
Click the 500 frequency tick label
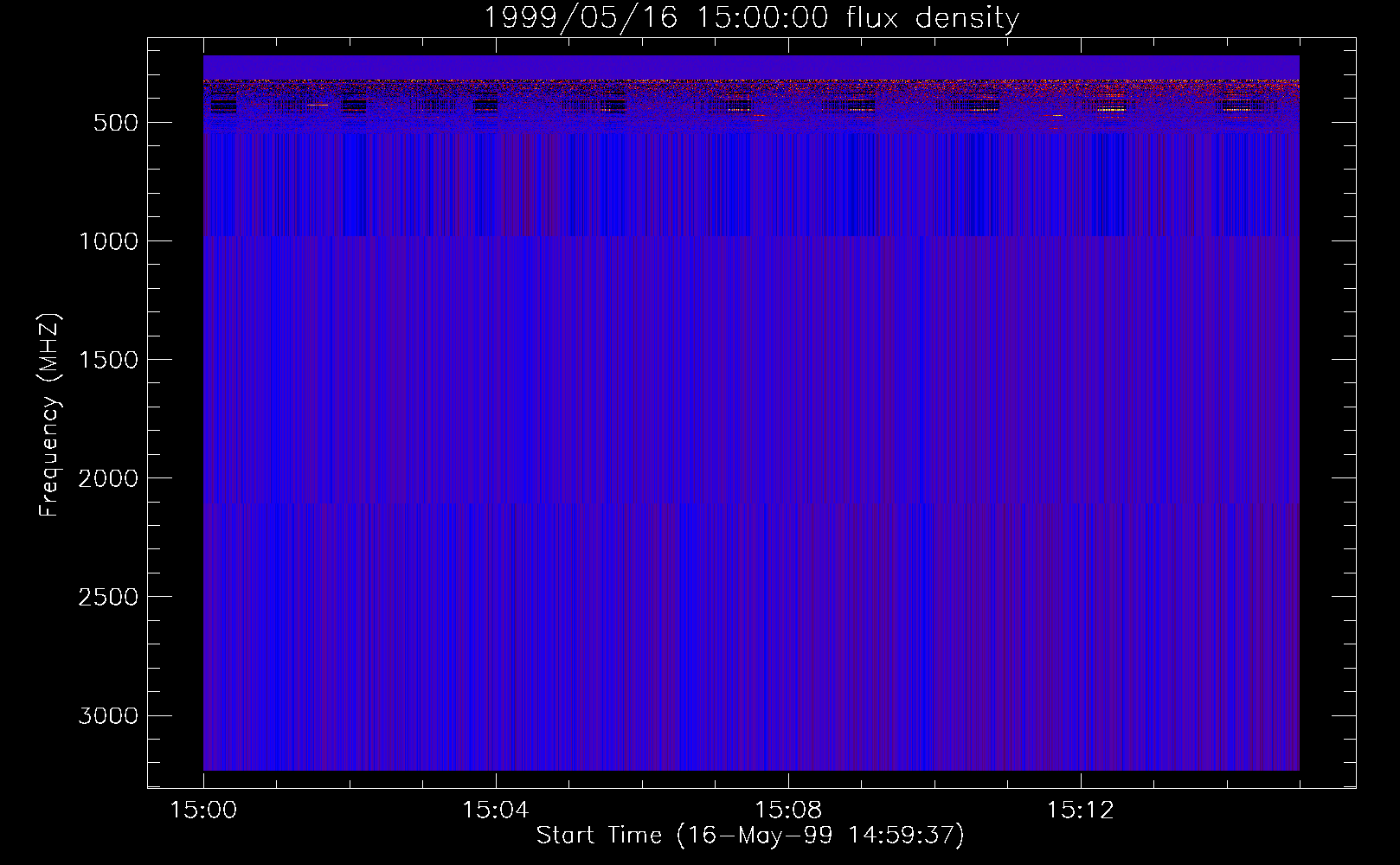coord(116,123)
